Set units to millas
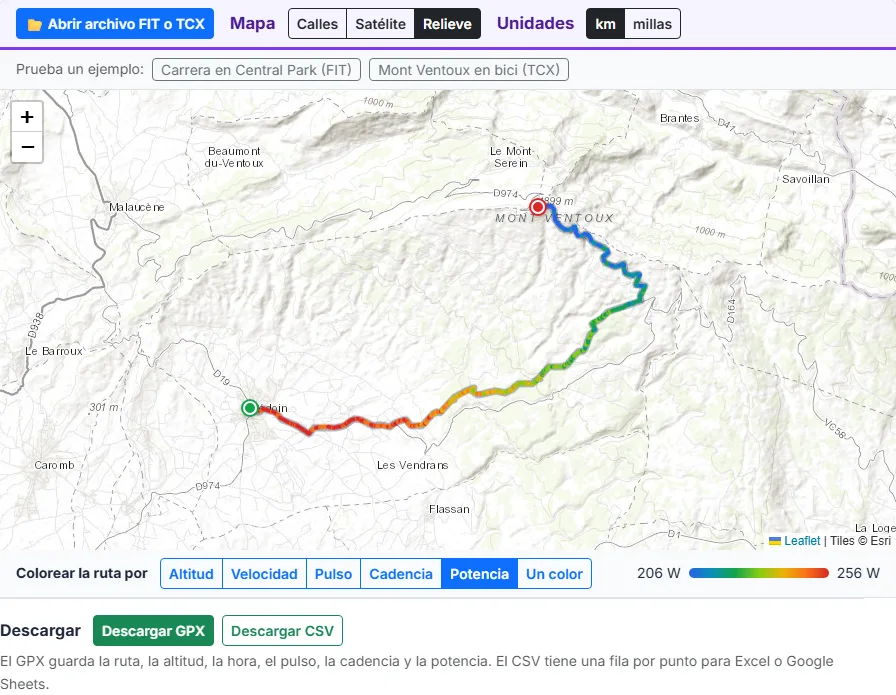Image resolution: width=896 pixels, height=695 pixels. coord(653,24)
